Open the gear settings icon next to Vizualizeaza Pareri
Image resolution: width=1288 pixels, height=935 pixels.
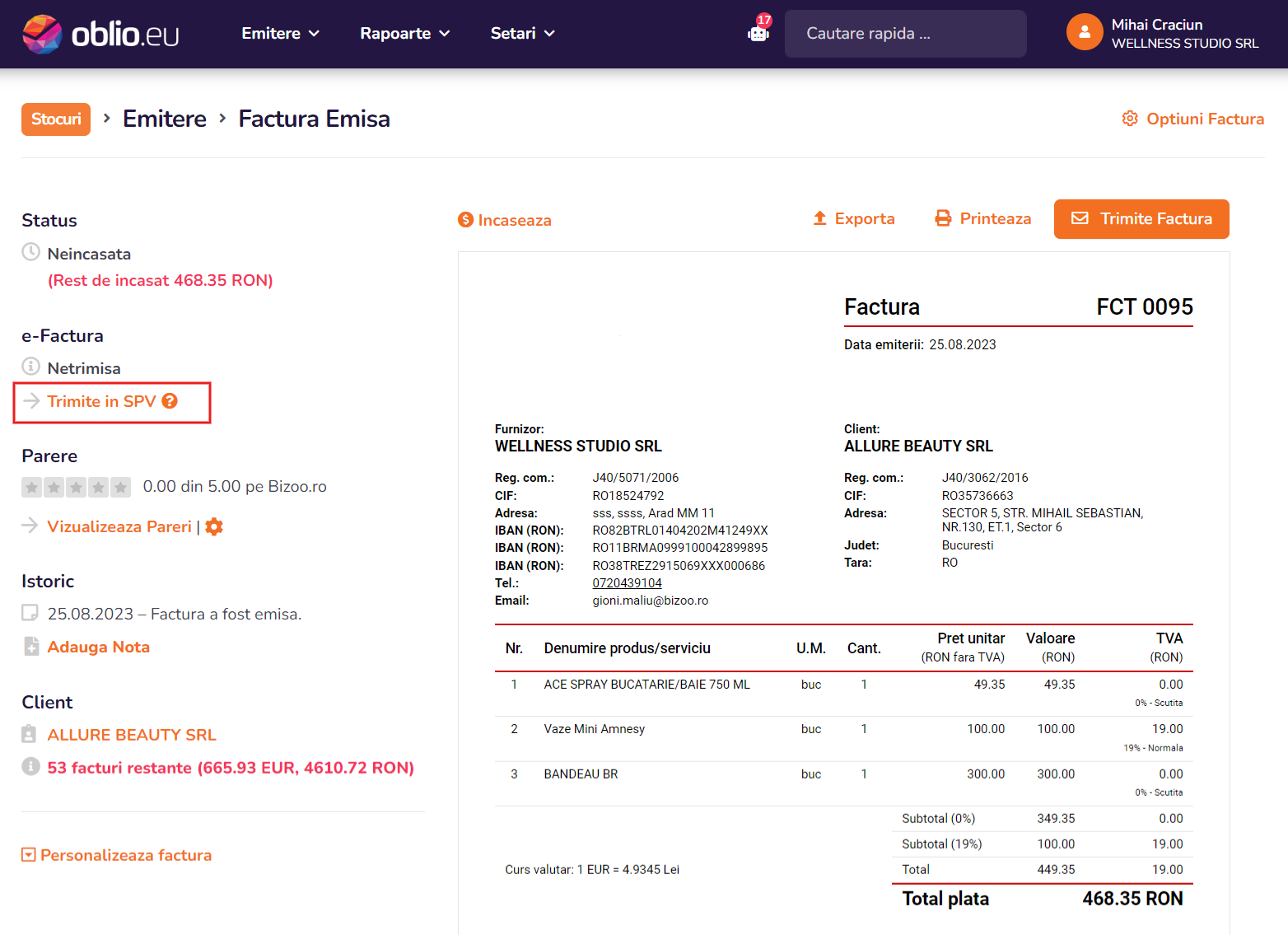coord(214,526)
